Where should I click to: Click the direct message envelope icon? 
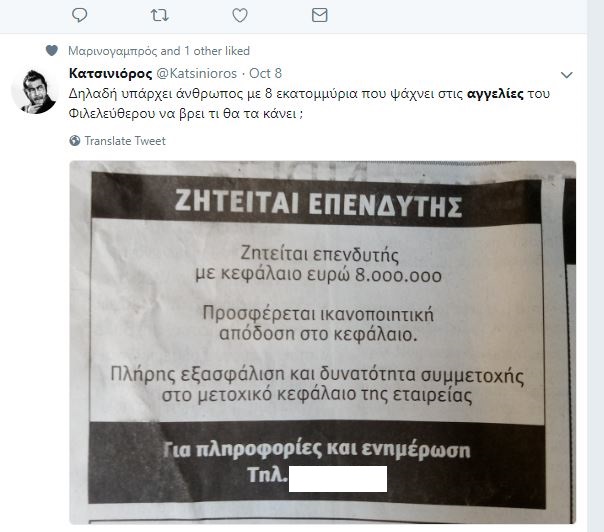319,15
